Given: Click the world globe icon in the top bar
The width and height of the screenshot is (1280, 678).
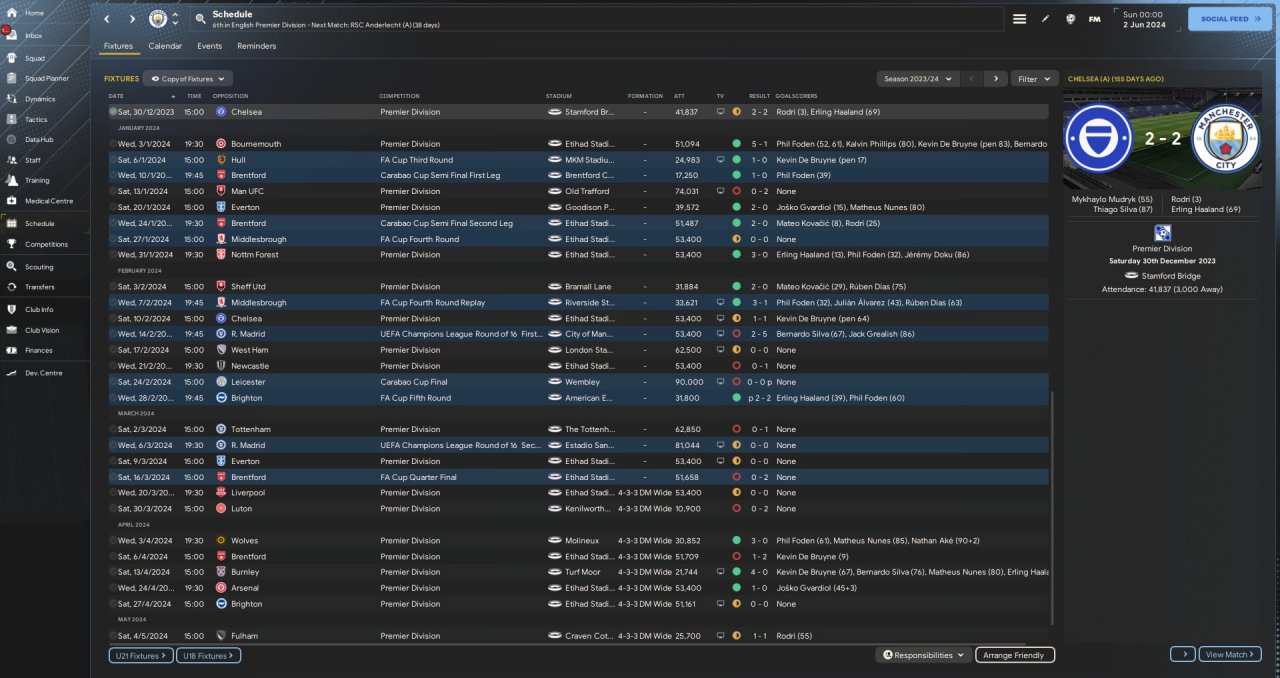Looking at the screenshot, I should (x=1070, y=19).
